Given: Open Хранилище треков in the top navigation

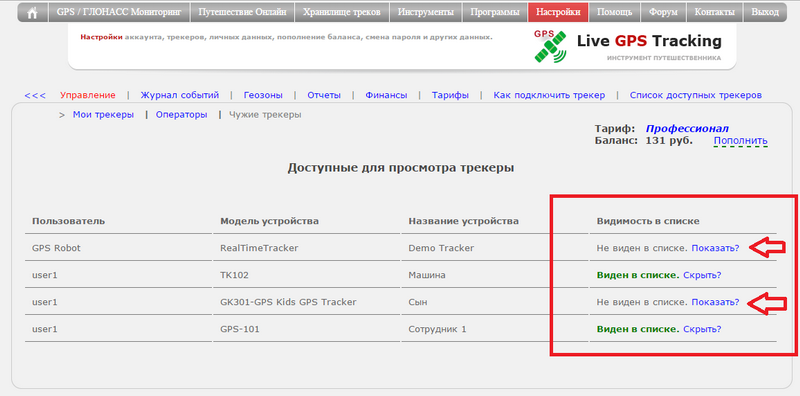Looking at the screenshot, I should (x=341, y=12).
